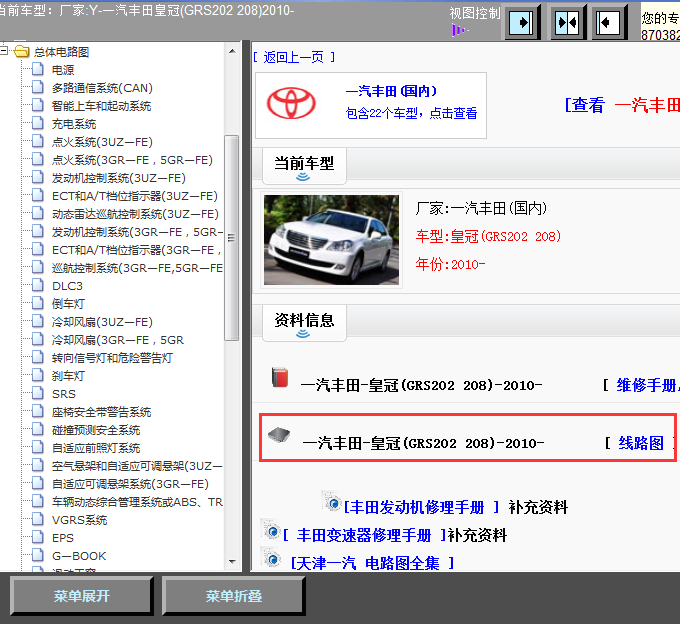Viewport: 680px width, 624px height.
Task: Click the red book icon for repair manual
Action: [x=280, y=377]
